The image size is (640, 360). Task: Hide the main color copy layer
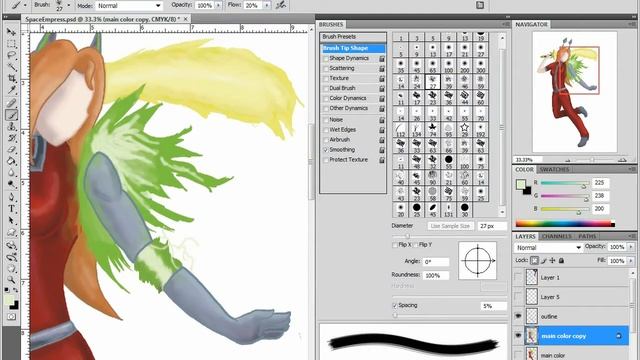coord(518,336)
